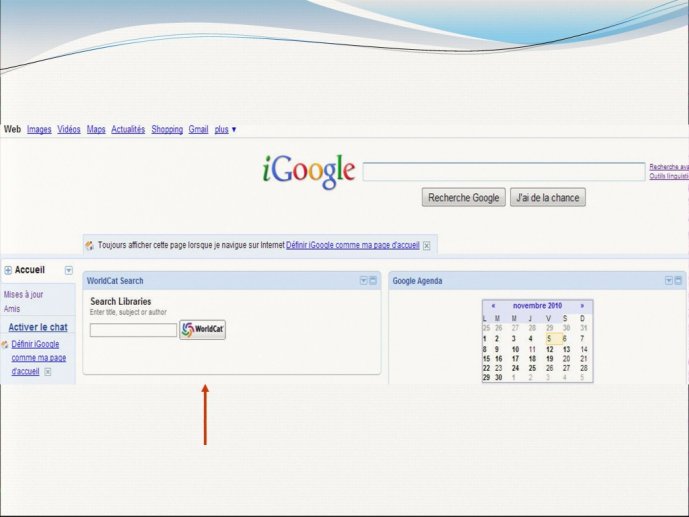Open Shopping in the top navigation
Screen dimensions: 689x517
coord(167,130)
